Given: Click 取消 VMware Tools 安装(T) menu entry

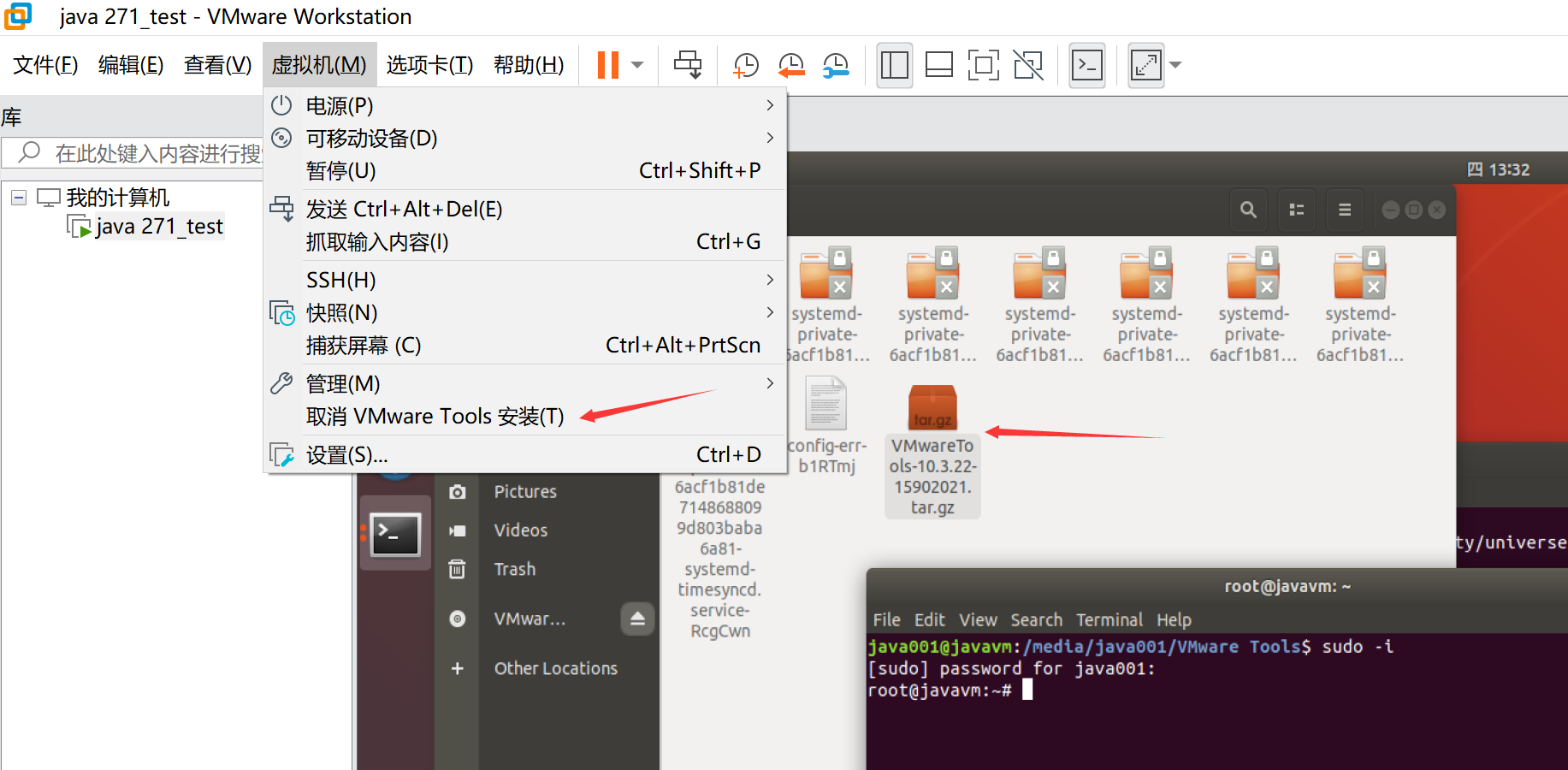Looking at the screenshot, I should [525, 417].
